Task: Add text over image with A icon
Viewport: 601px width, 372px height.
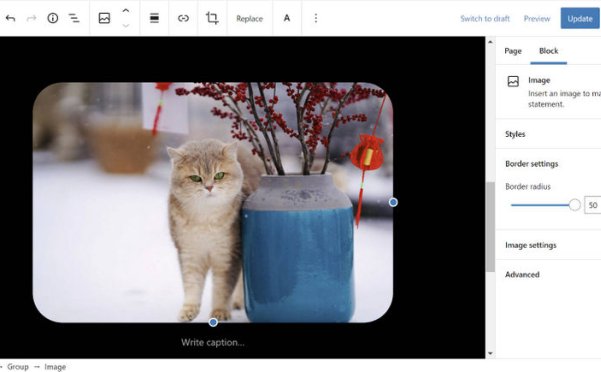Action: (x=287, y=18)
